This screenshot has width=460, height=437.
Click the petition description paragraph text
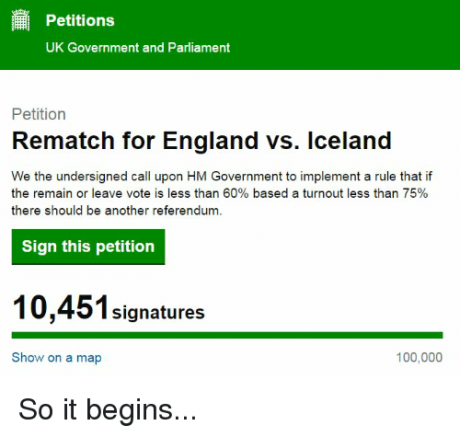(x=222, y=193)
